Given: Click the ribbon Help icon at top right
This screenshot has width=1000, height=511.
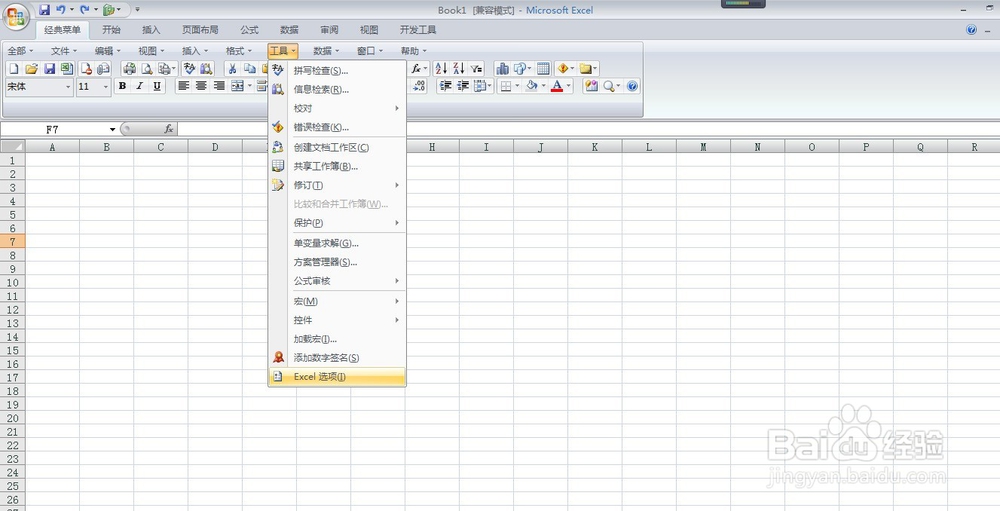Looking at the screenshot, I should (971, 29).
